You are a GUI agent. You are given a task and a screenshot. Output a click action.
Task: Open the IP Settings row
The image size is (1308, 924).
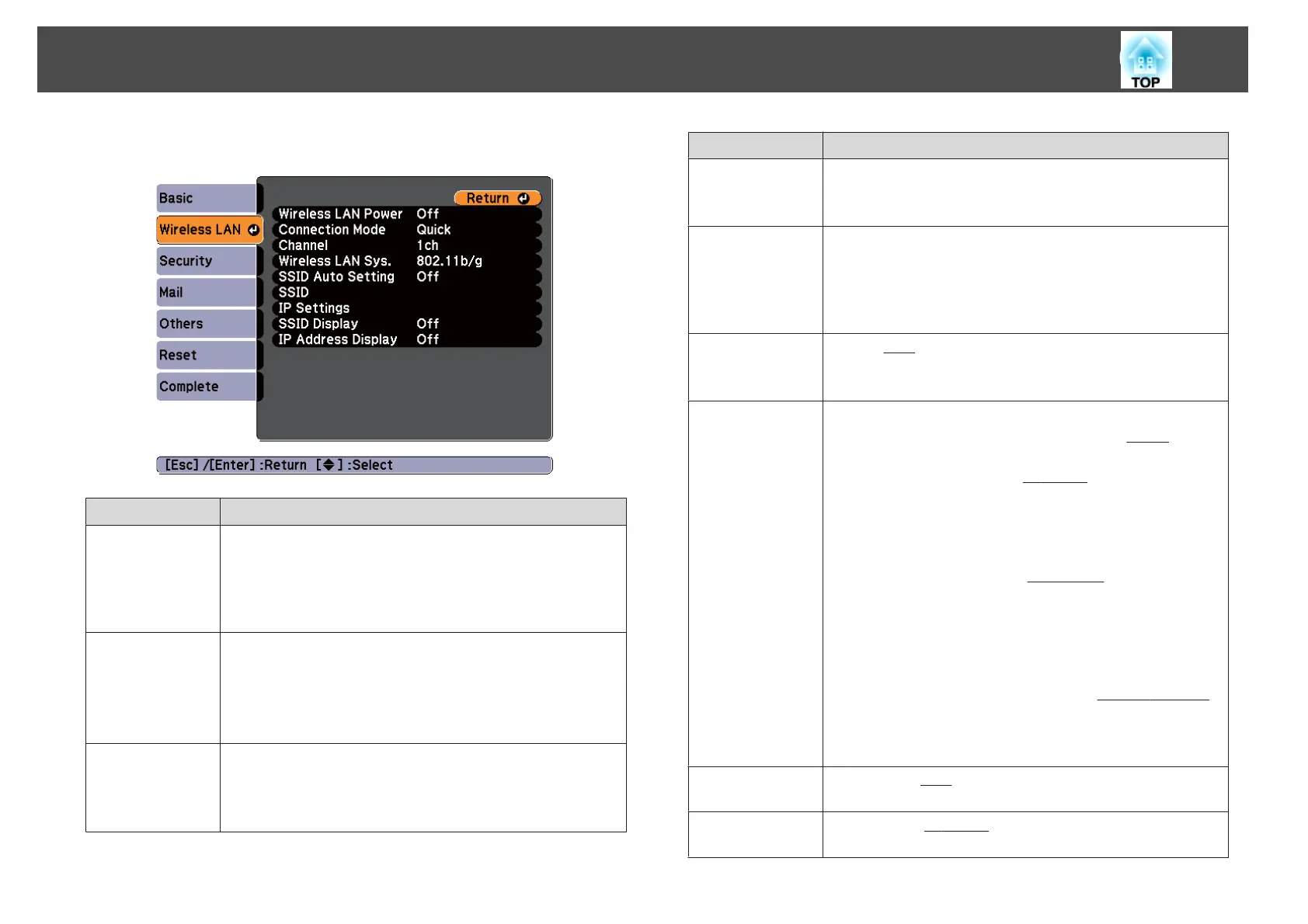[x=407, y=308]
